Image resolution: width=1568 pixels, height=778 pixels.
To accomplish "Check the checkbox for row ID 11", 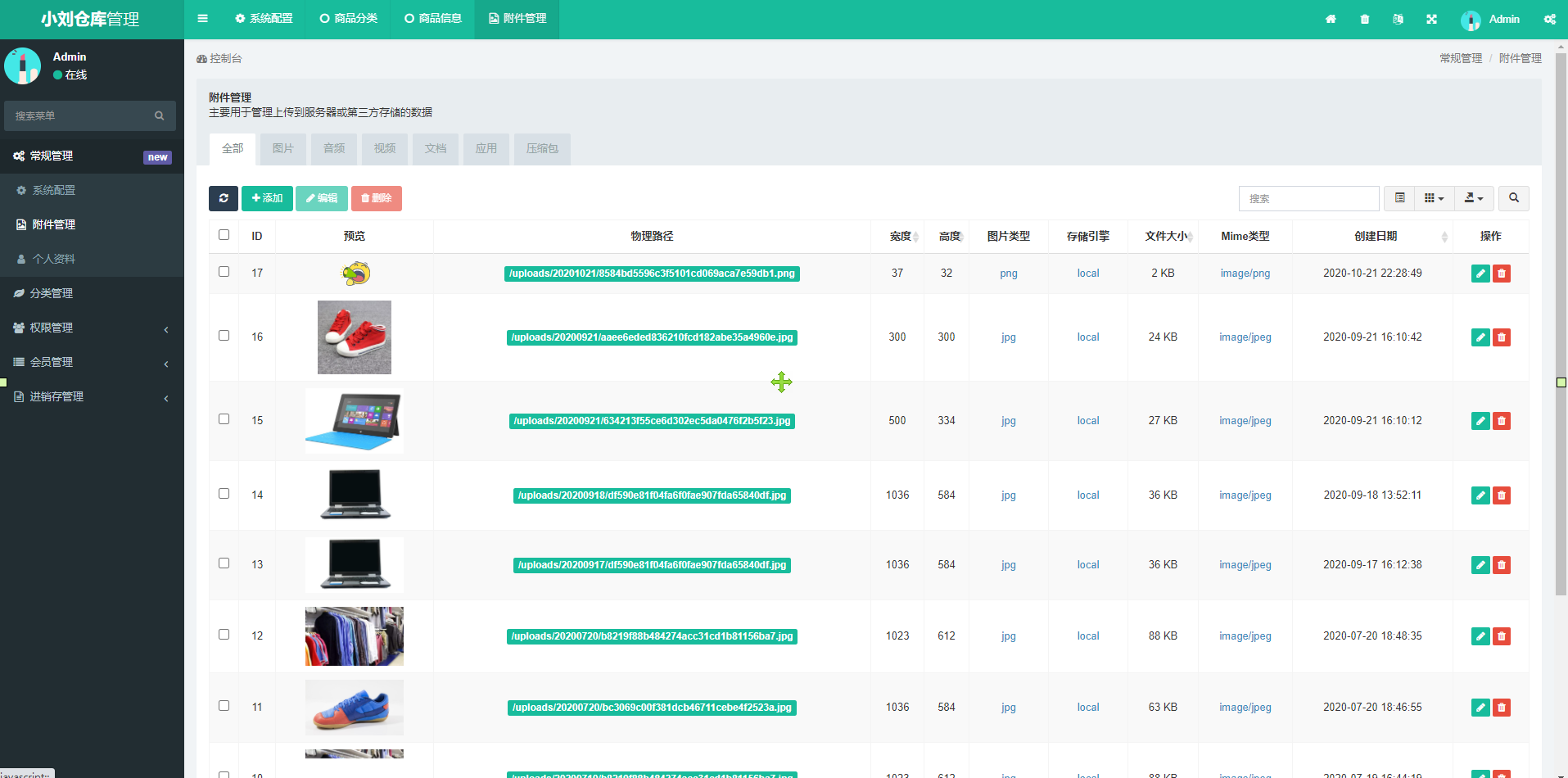I will (224, 706).
